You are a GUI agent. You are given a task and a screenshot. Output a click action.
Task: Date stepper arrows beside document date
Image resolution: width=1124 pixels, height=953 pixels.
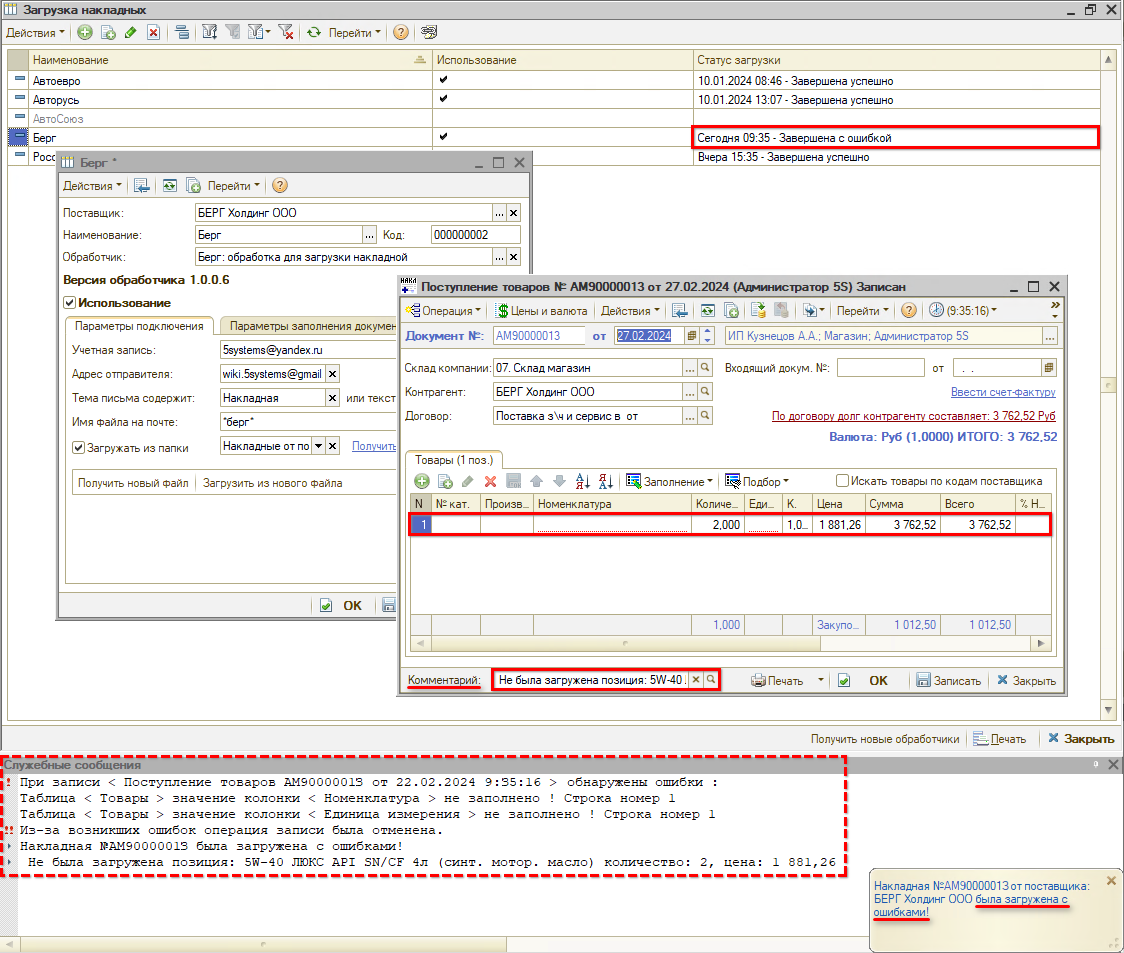(x=708, y=336)
